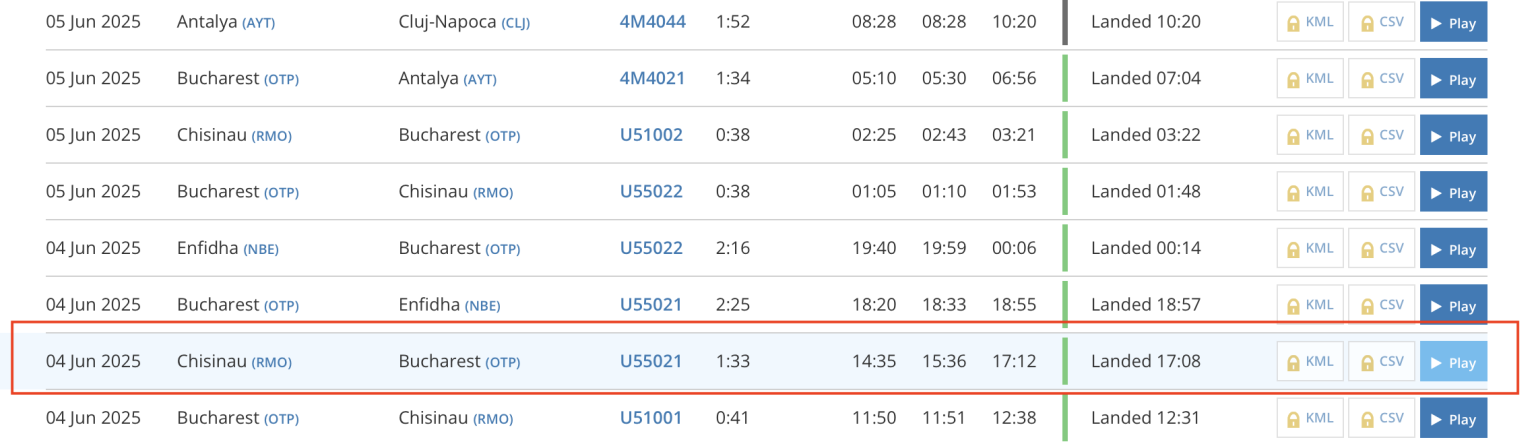Play the highlighted Chisinau to Bucharest U55021 flight
Viewport: 1536px width, 444px height.
[1453, 362]
